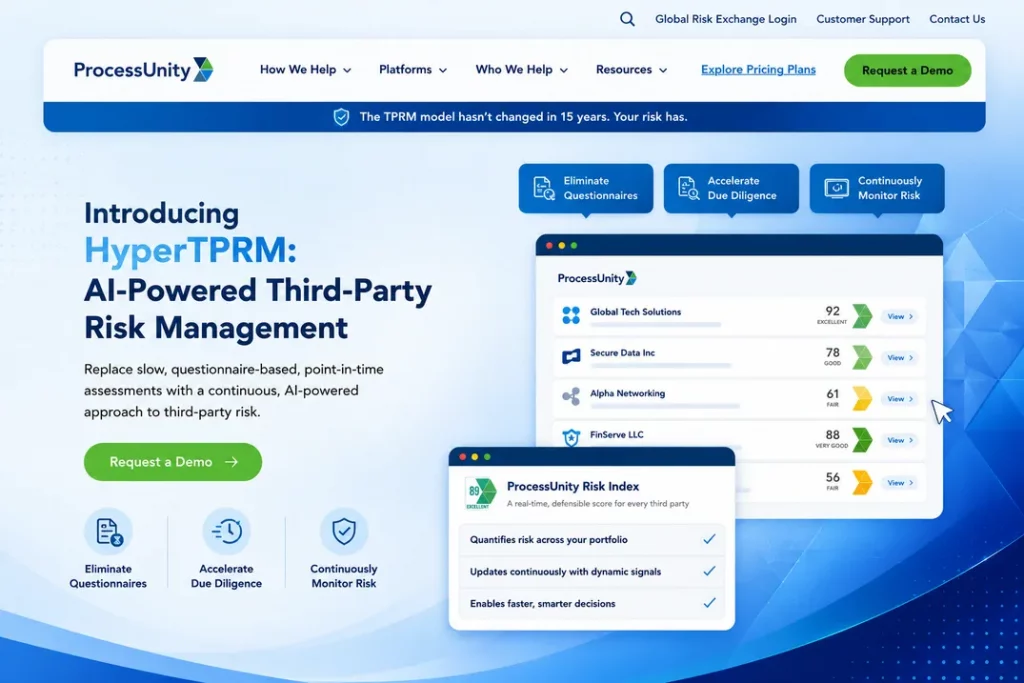The height and width of the screenshot is (683, 1024).
Task: Click Eliminate Questionnaires label below hero
Action: tap(108, 576)
